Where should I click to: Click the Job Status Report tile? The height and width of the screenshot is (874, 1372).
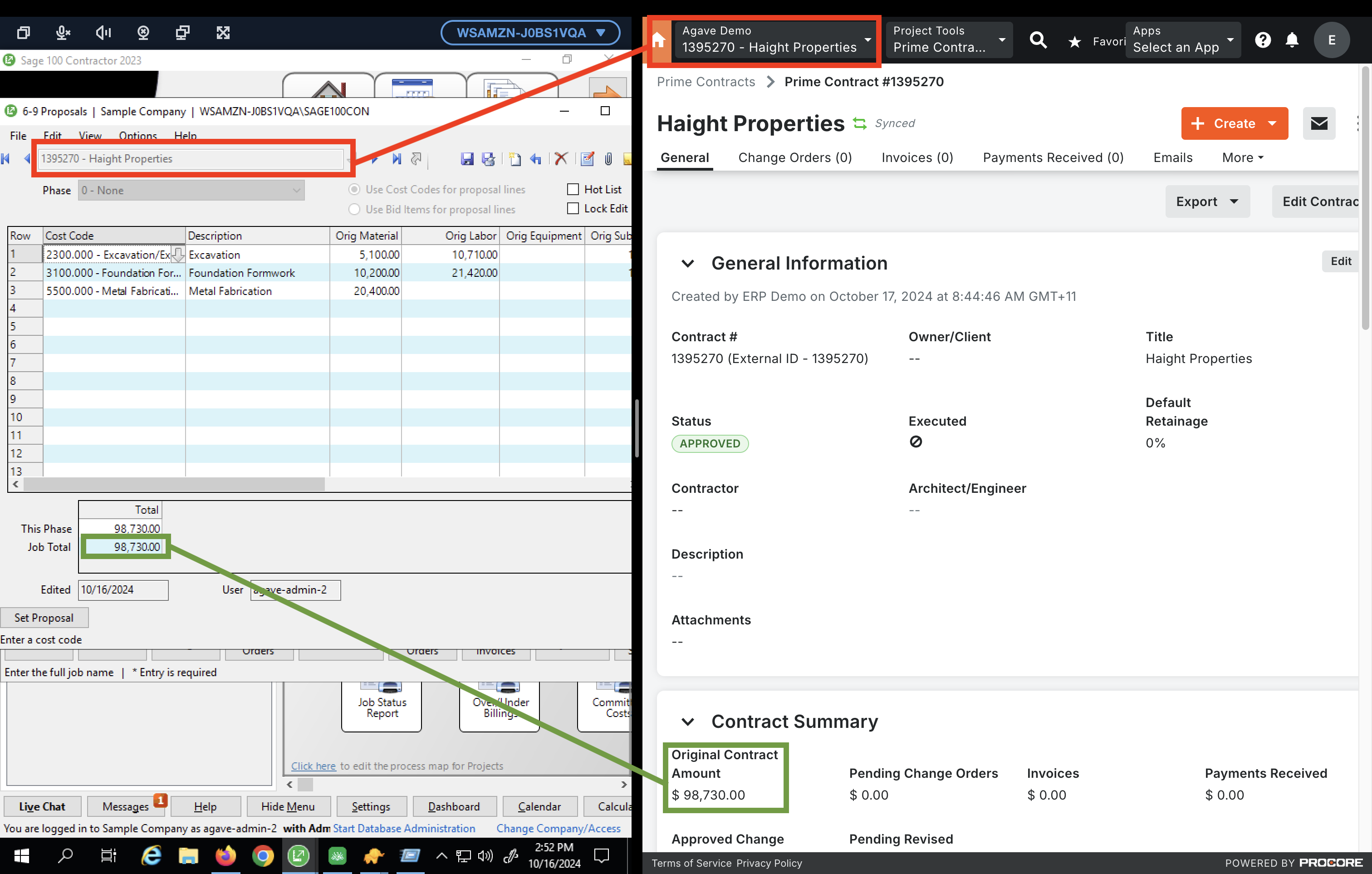coord(382,707)
